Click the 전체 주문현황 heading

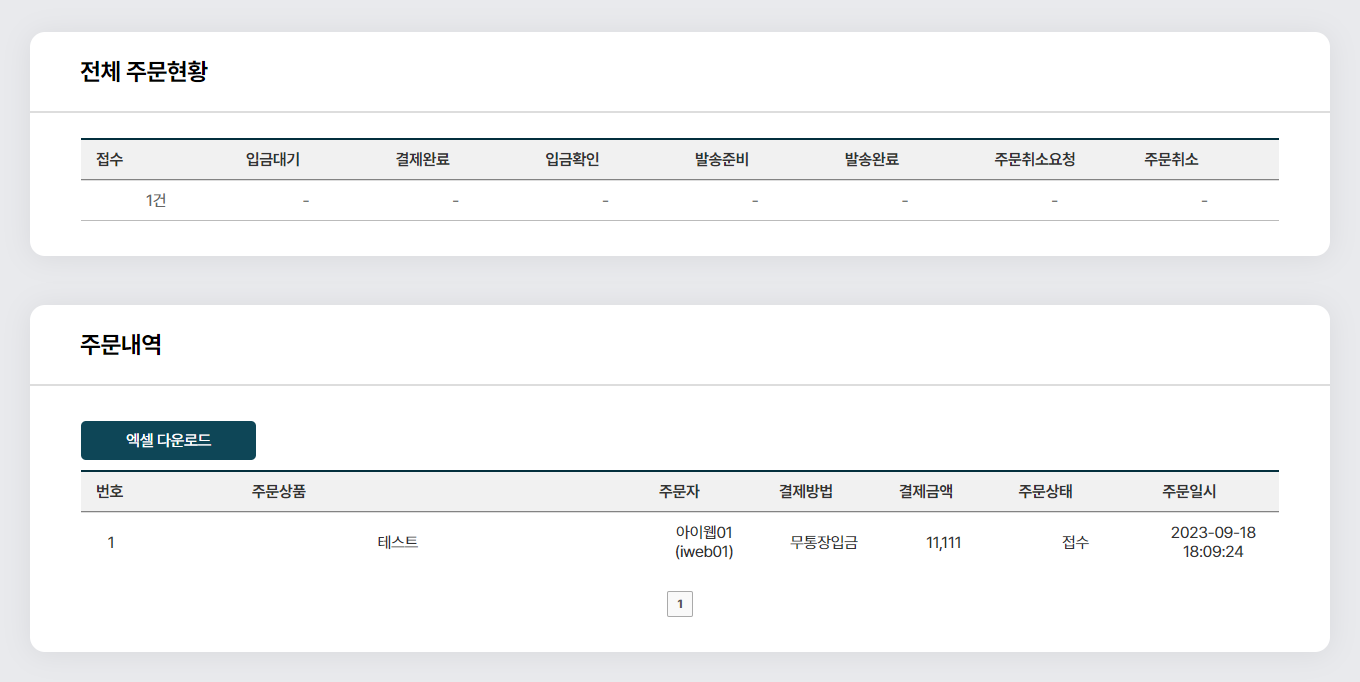coord(144,72)
